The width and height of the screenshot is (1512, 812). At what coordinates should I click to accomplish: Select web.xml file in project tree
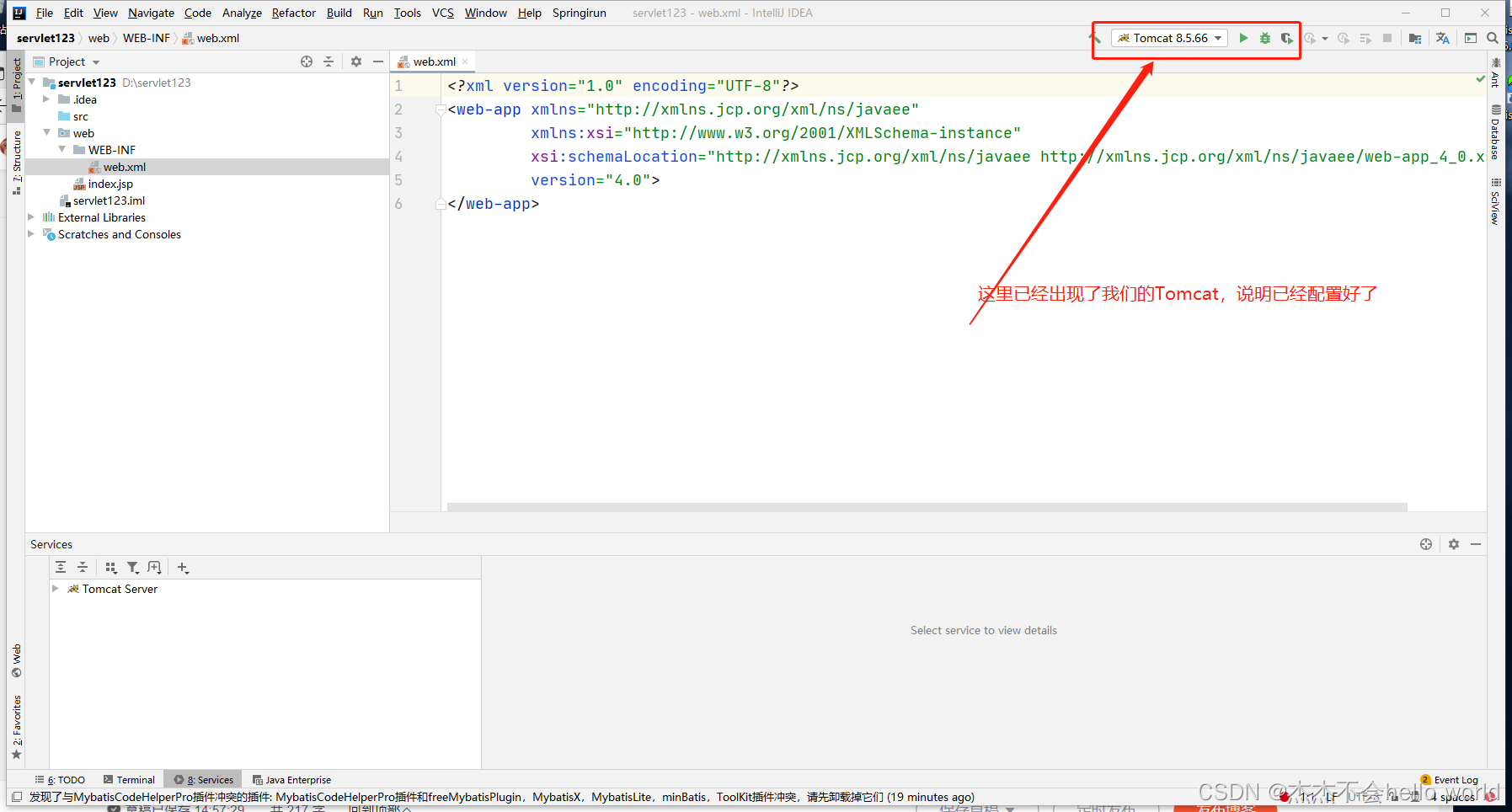tap(125, 167)
